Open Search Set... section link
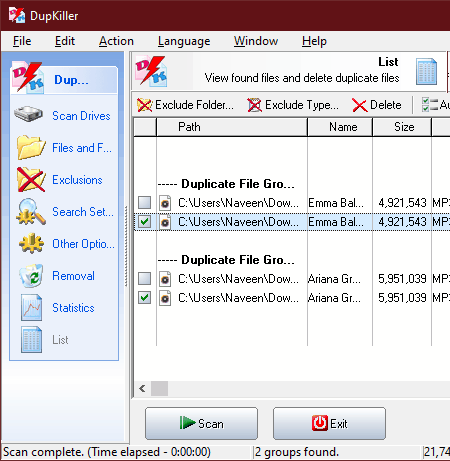This screenshot has height=461, width=450. point(83,212)
